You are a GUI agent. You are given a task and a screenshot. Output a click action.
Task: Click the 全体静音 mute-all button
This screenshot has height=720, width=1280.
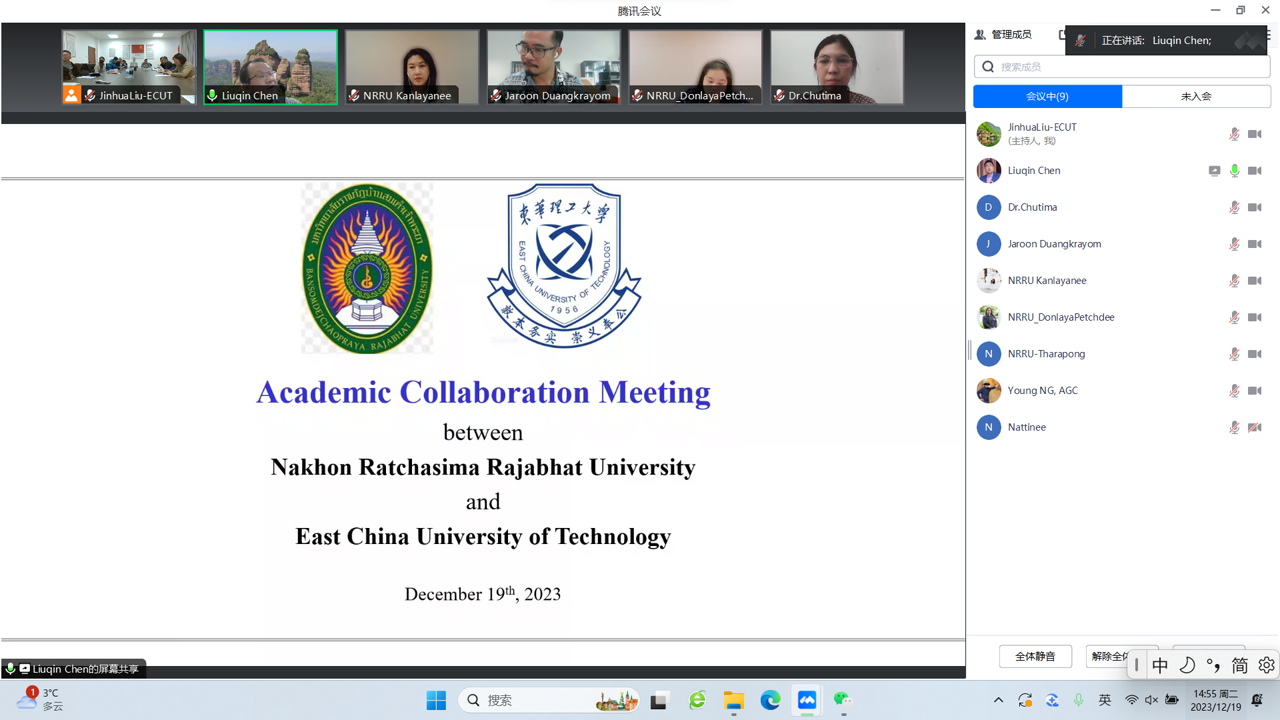pyautogui.click(x=1035, y=656)
